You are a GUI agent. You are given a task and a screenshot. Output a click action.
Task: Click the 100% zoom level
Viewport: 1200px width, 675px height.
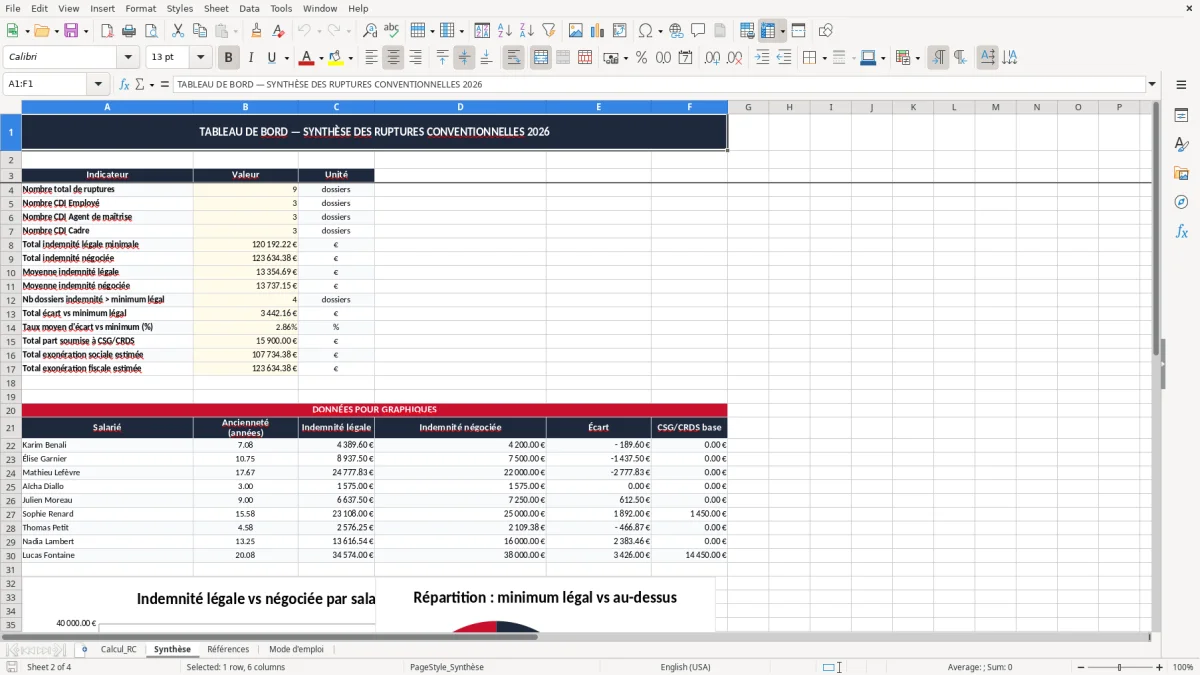(1182, 667)
